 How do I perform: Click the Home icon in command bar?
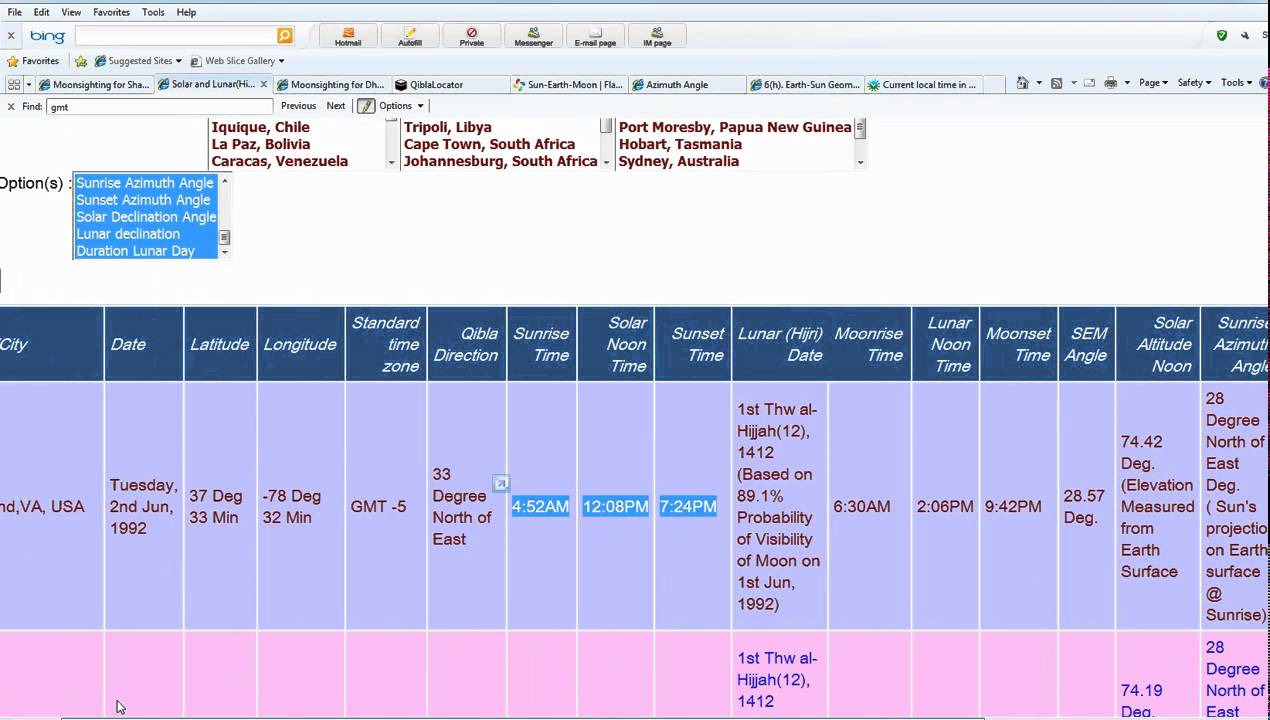(x=1022, y=83)
